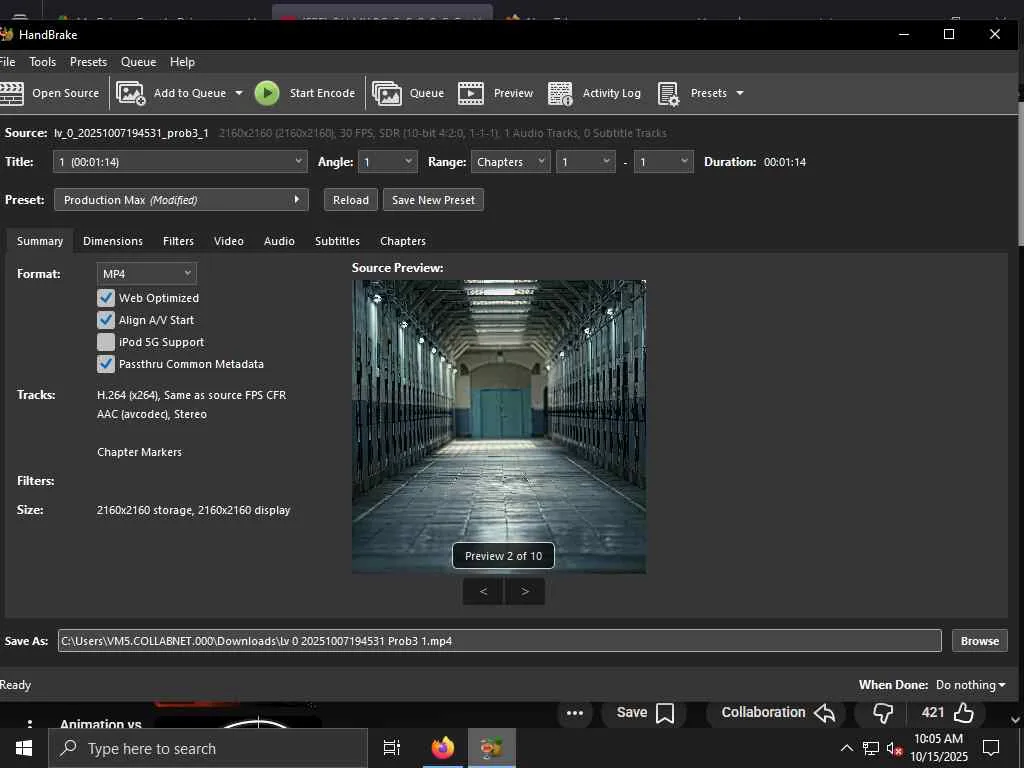Click the Add to Queue icon
The height and width of the screenshot is (768, 1024).
(x=131, y=93)
